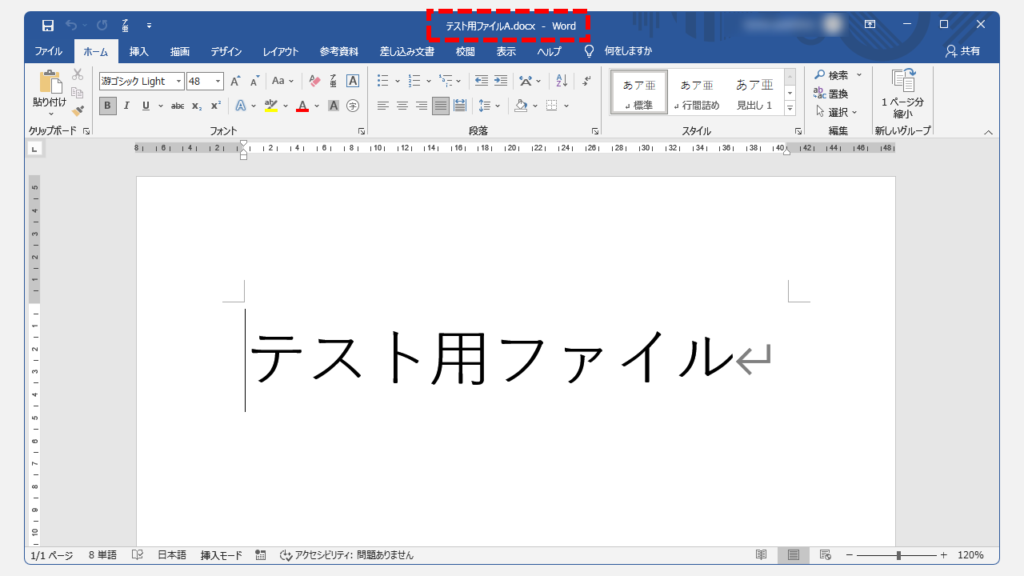Click the Save icon in the title bar
Screen dimensions: 1024x576
coord(48,24)
